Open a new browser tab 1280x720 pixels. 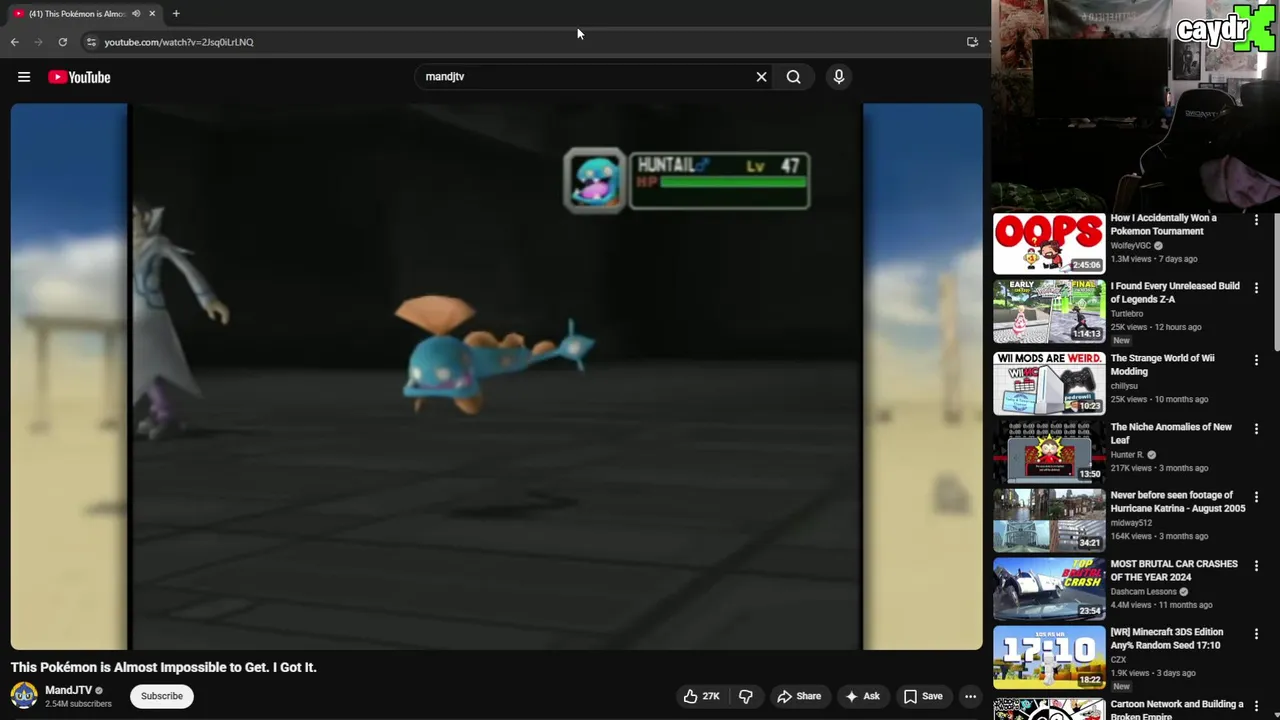click(176, 14)
